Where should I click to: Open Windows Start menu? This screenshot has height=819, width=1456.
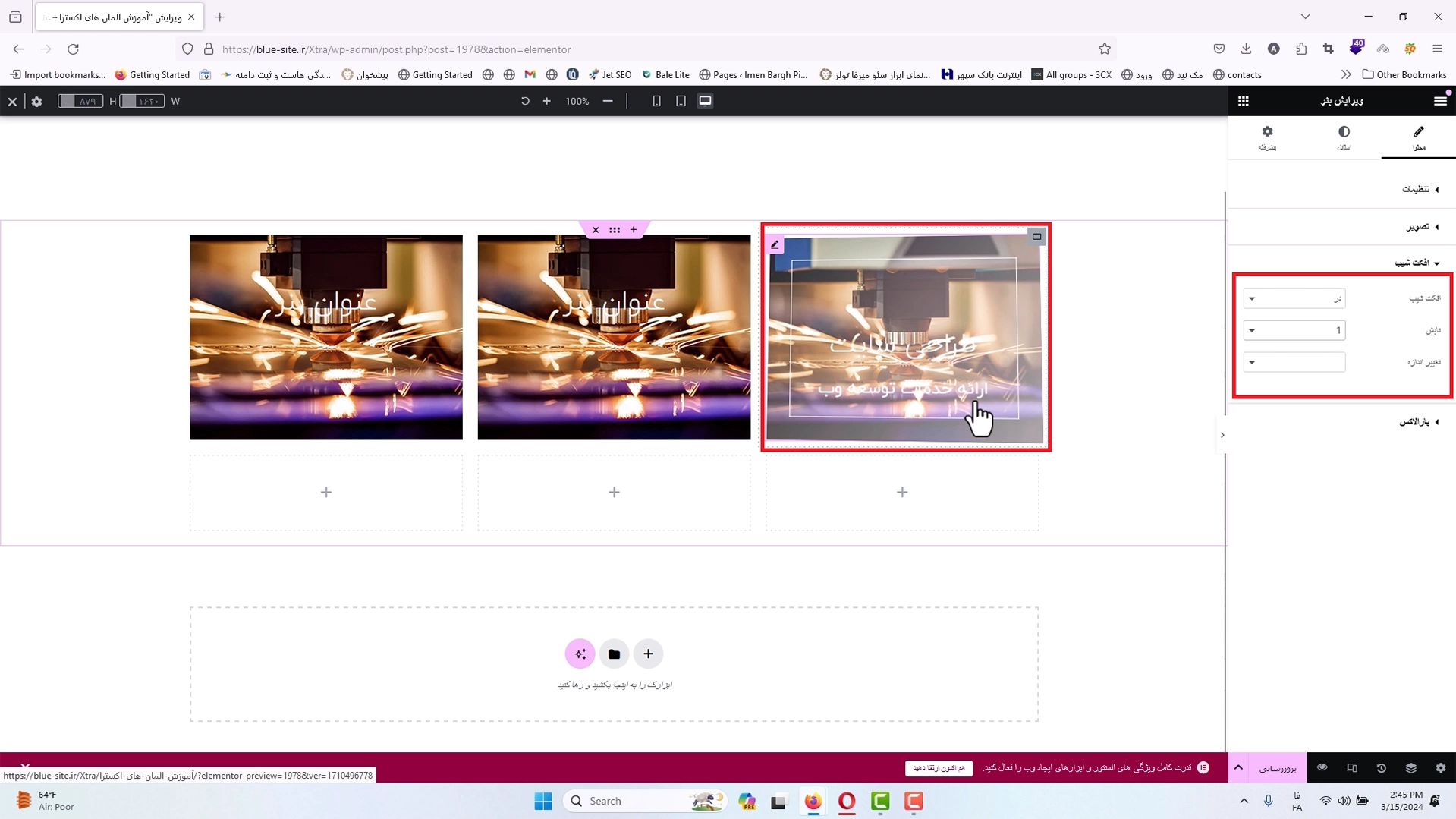(x=543, y=801)
